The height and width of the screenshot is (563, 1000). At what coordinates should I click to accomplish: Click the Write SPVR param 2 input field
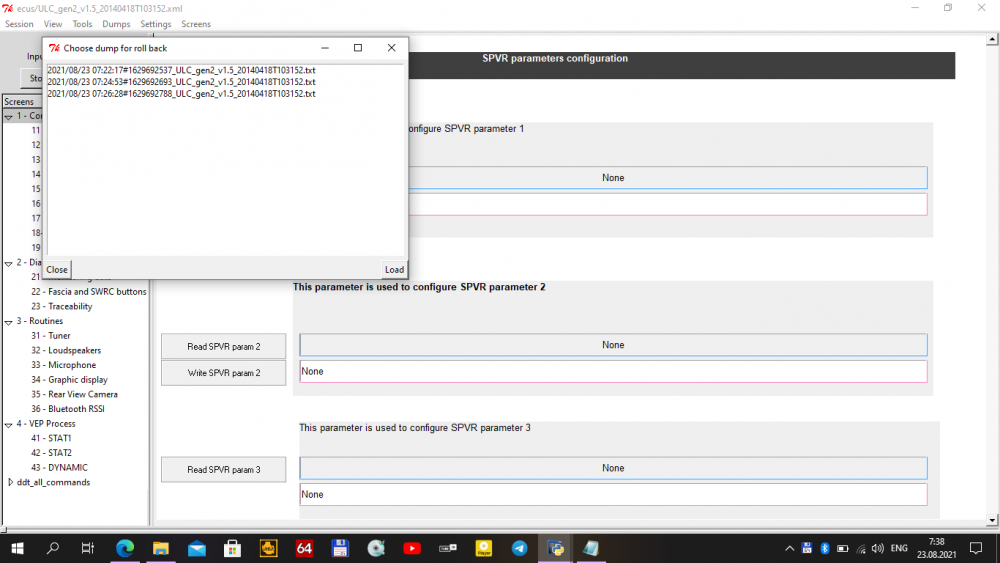[613, 372]
